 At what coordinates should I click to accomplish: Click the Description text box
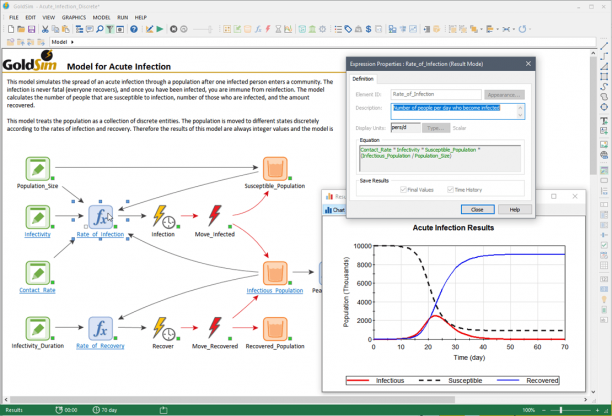click(x=457, y=111)
